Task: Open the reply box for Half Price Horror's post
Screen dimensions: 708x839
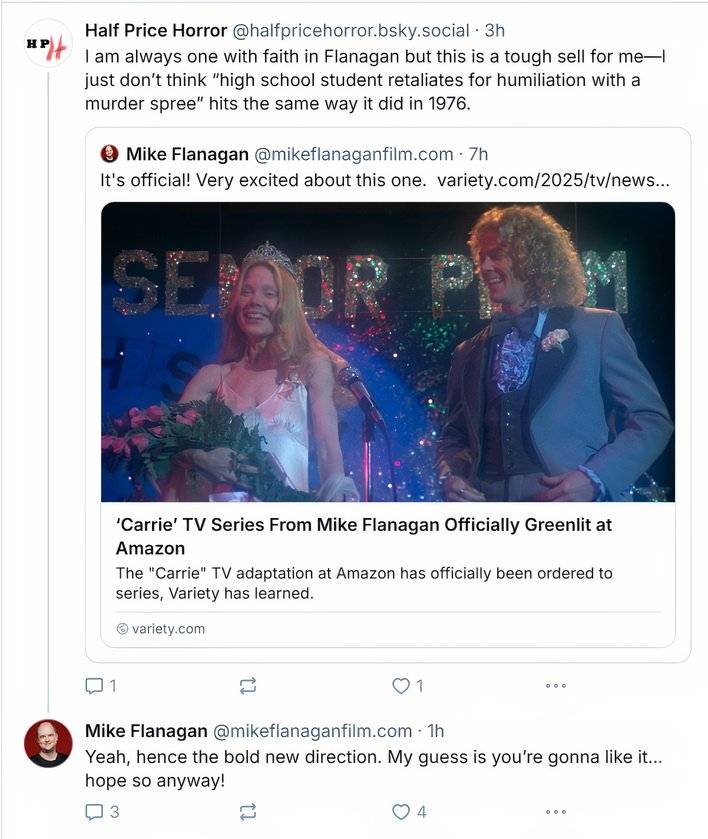Action: click(x=93, y=687)
